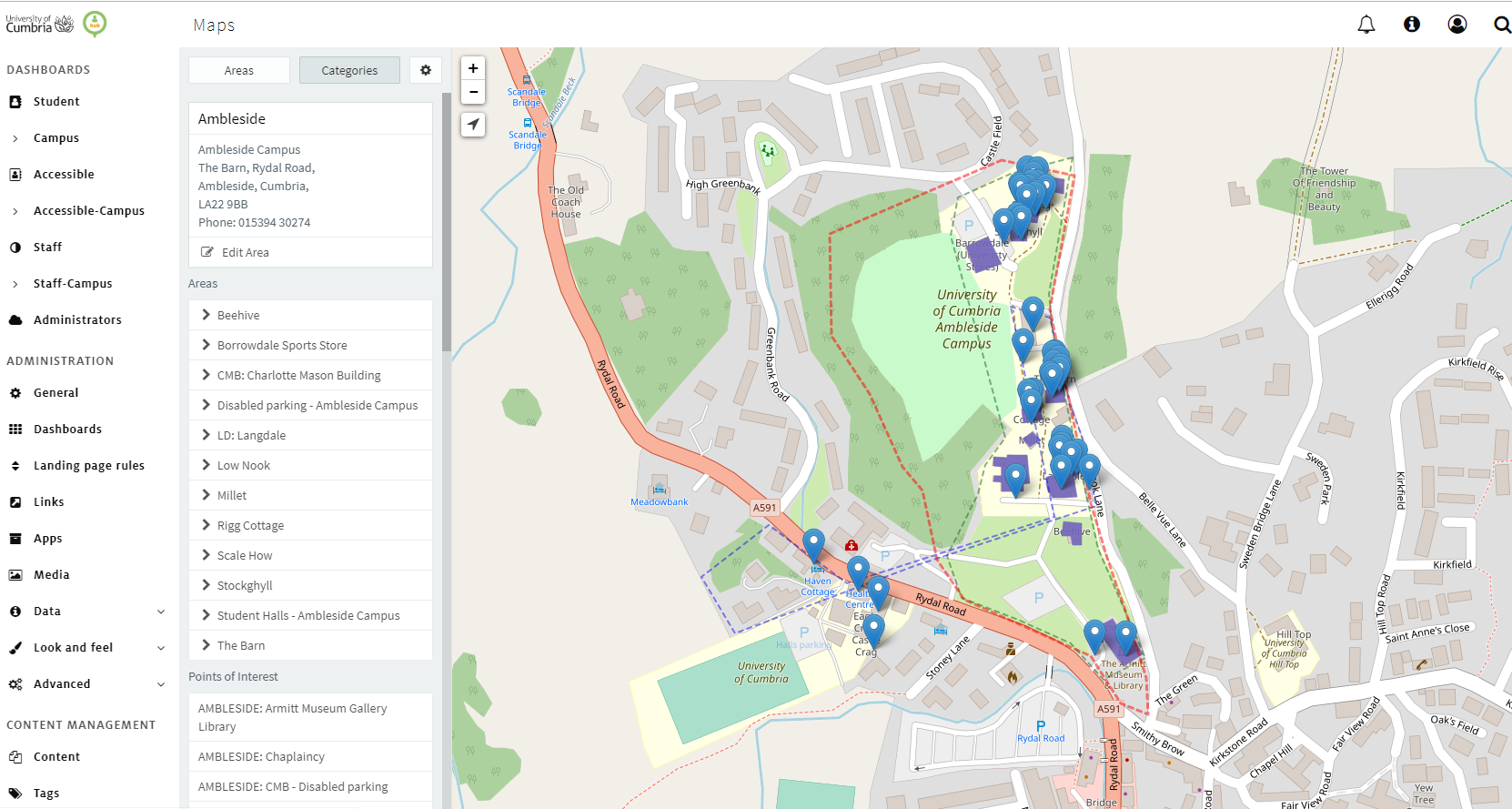Zoom out on the map
The height and width of the screenshot is (809, 1512).
[x=473, y=92]
